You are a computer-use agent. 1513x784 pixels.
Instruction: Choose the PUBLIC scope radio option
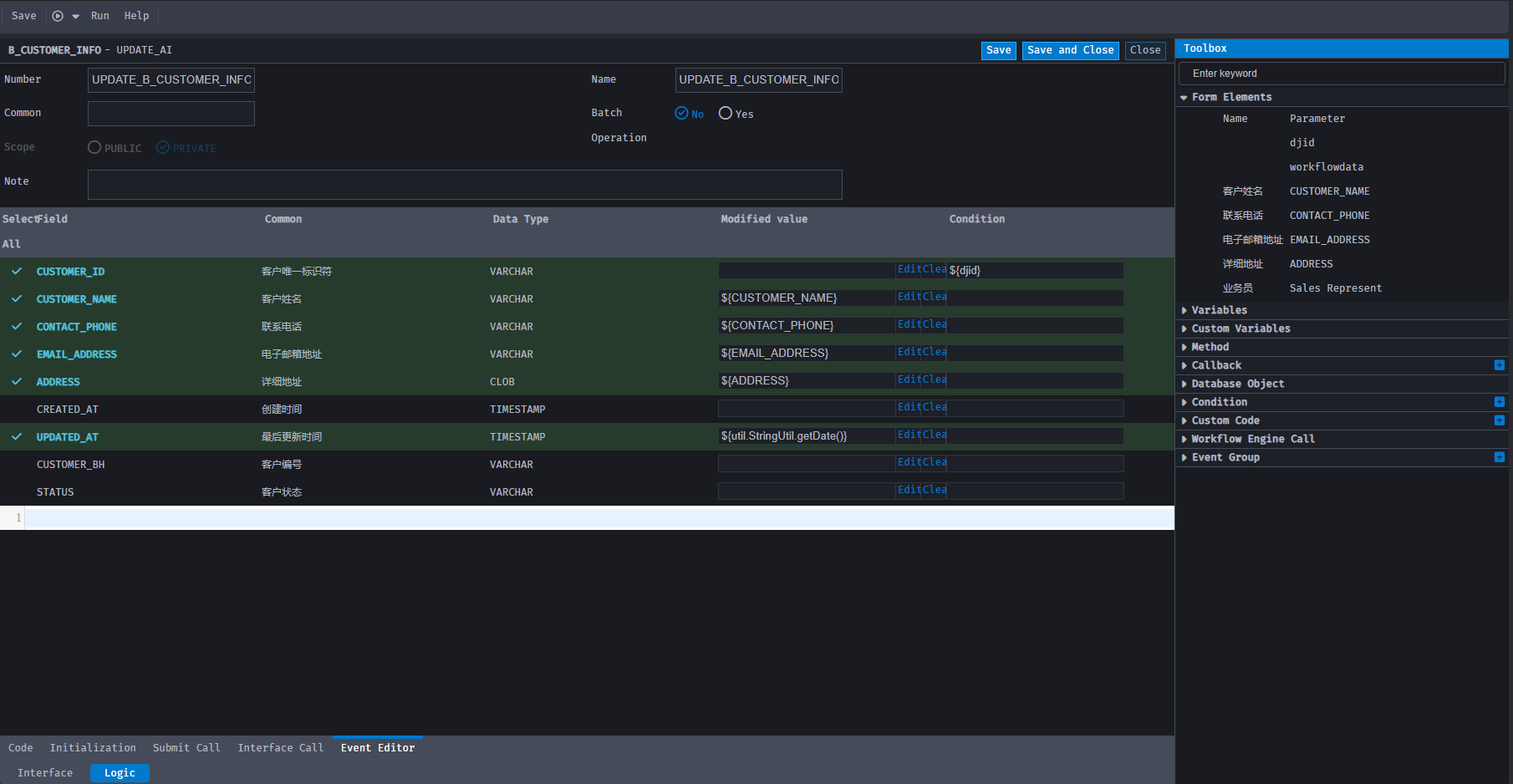pos(94,148)
